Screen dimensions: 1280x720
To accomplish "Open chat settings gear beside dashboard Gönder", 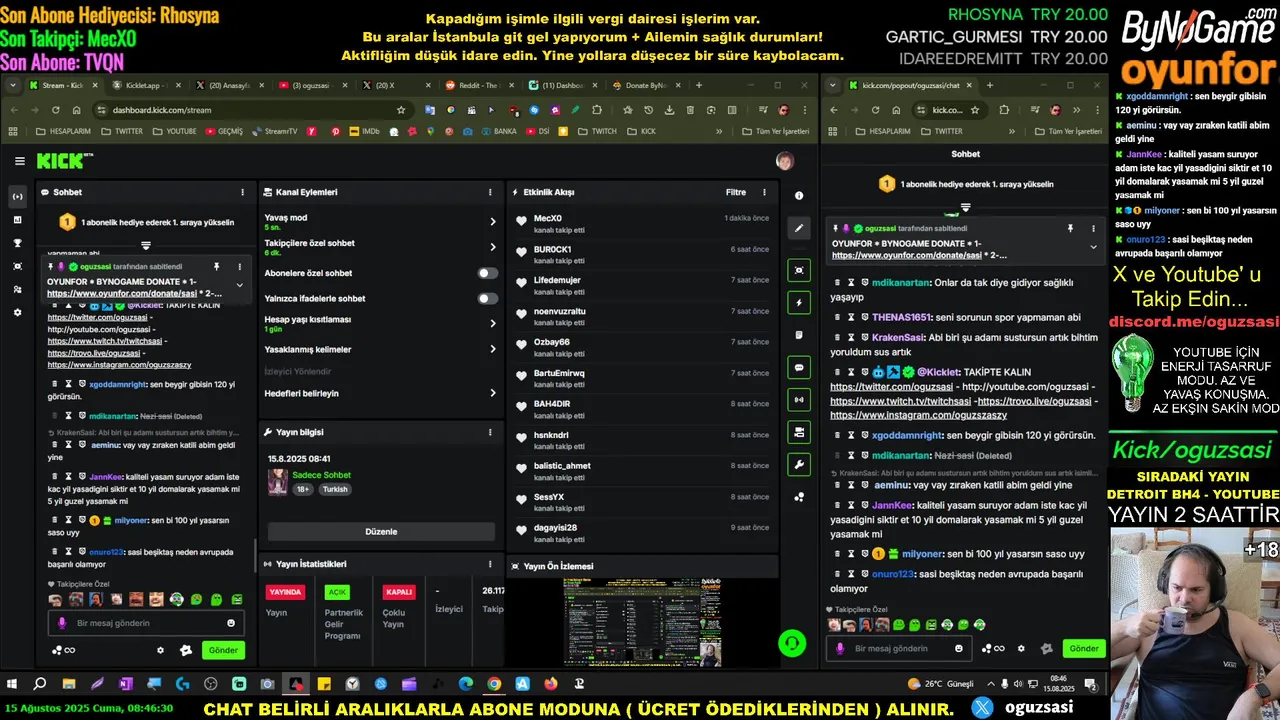I will coord(160,650).
